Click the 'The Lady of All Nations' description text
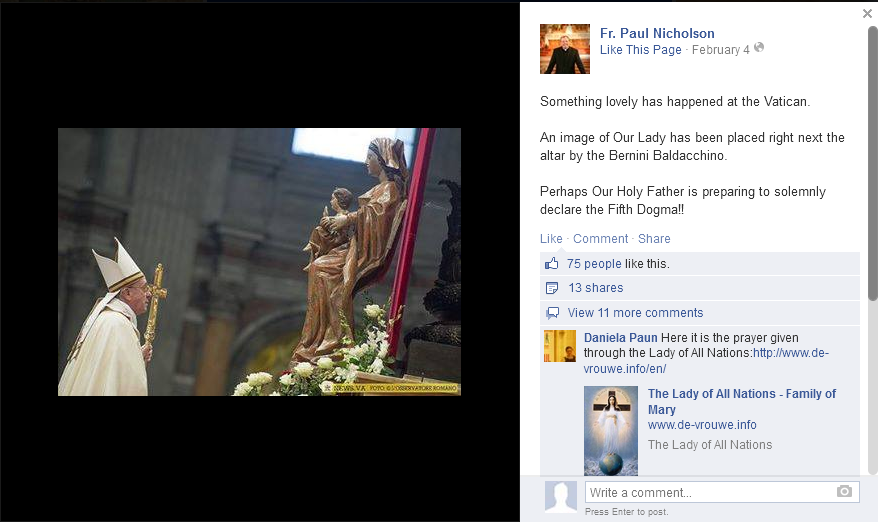Screen dimensions: 878x522 click(x=710, y=445)
